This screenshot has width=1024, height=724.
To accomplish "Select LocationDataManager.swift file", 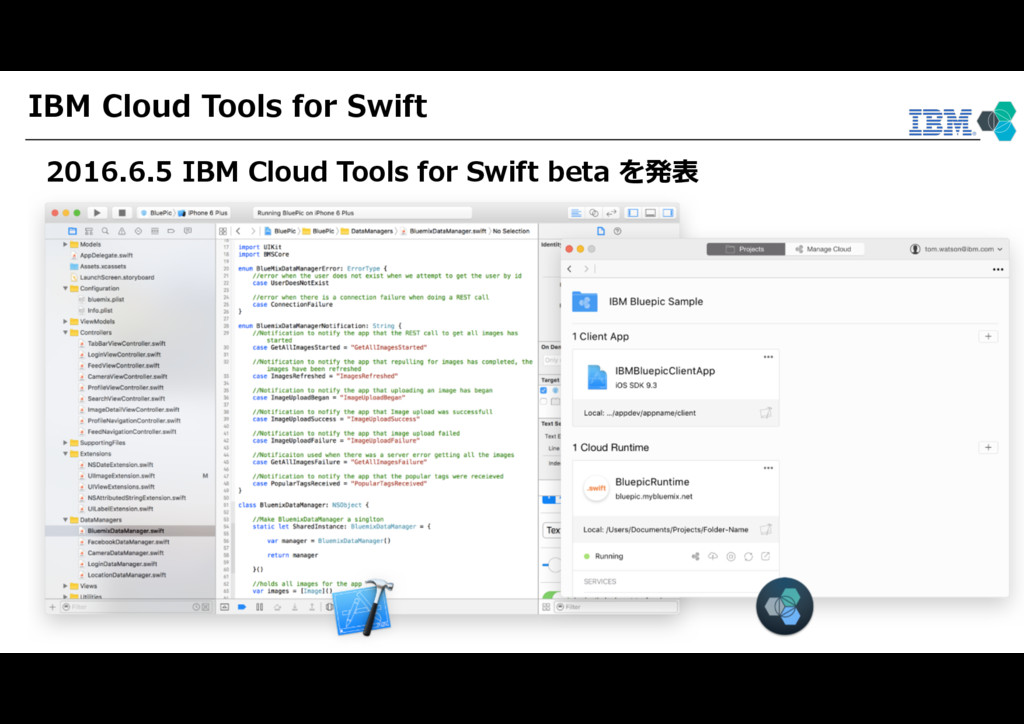I will click(x=127, y=575).
